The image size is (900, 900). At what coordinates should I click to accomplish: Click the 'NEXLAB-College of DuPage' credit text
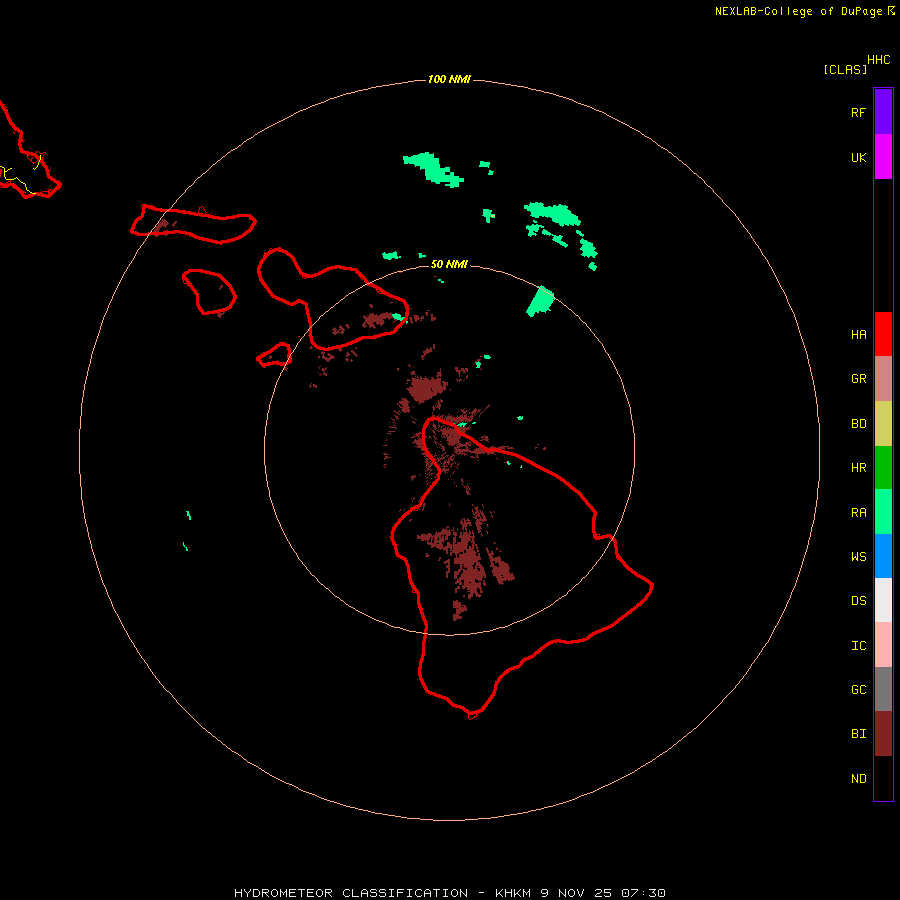point(798,11)
